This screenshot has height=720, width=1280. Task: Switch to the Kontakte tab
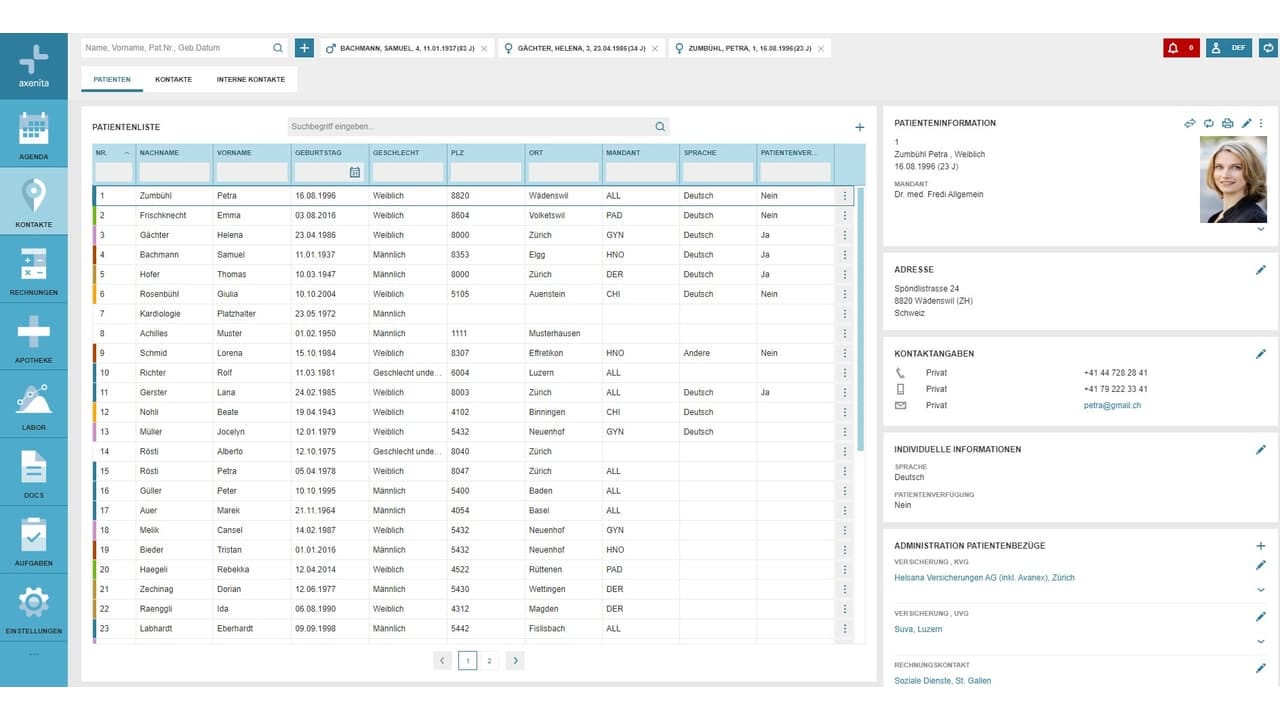pyautogui.click(x=173, y=79)
